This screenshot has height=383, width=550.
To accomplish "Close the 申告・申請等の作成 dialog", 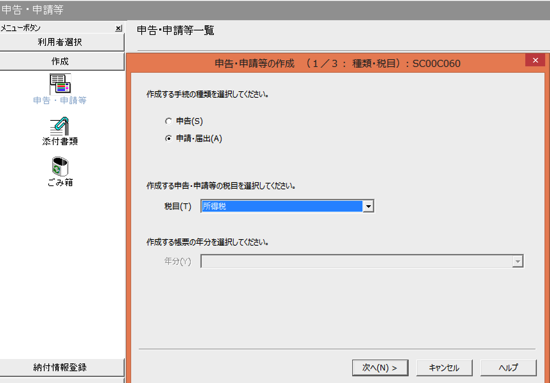I will click(535, 60).
